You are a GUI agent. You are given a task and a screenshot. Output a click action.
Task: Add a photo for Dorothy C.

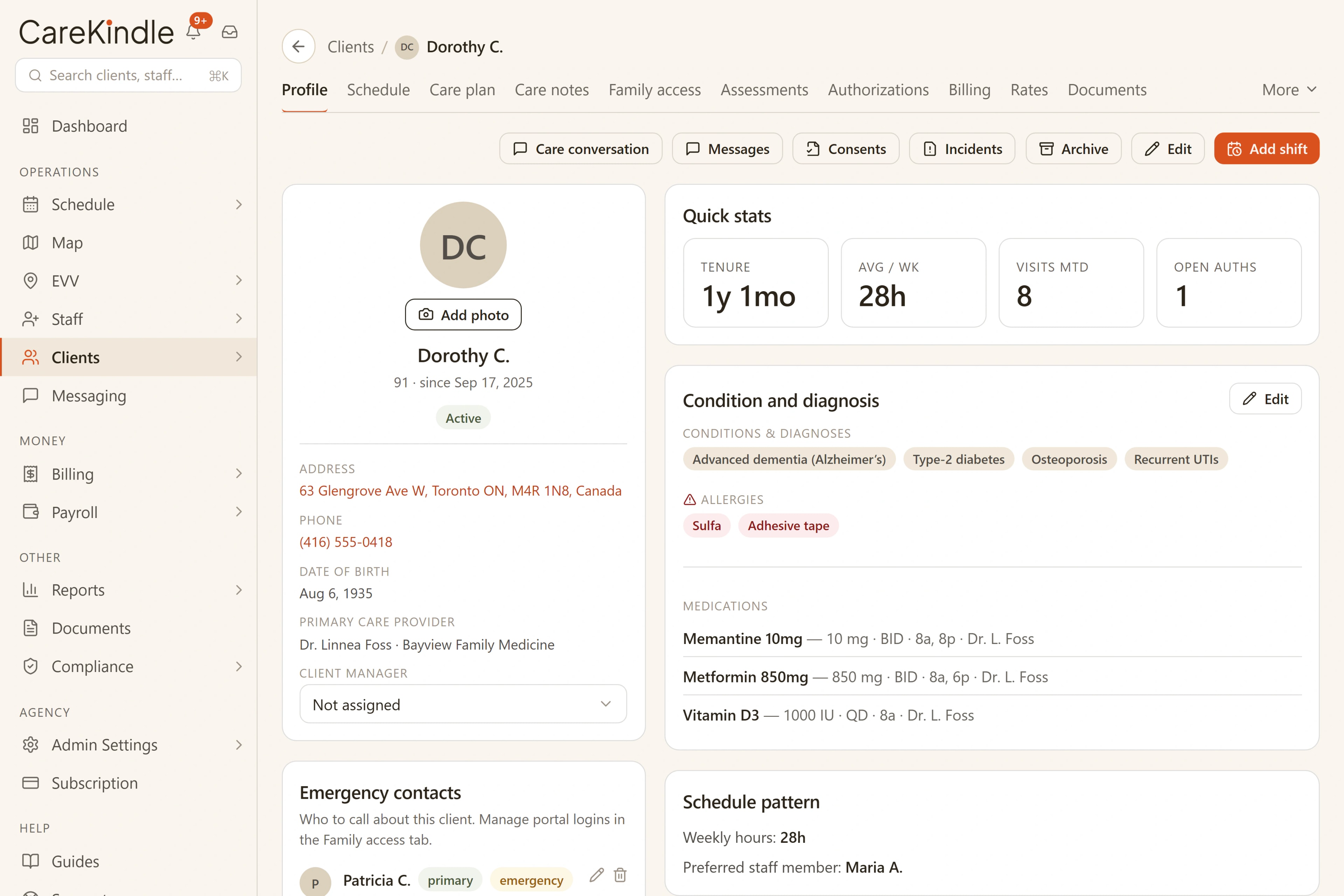[463, 315]
